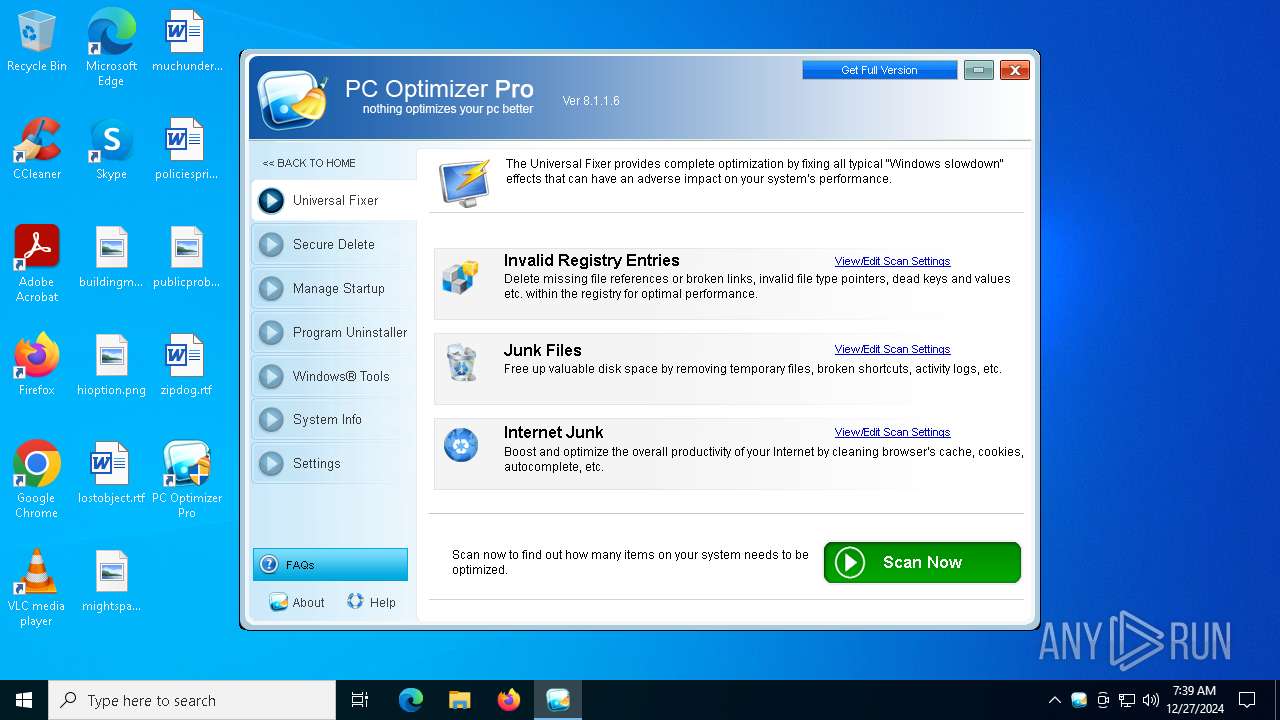Viewport: 1280px width, 720px height.
Task: Click play arrow icon beside Universal Fixer
Action: [271, 201]
